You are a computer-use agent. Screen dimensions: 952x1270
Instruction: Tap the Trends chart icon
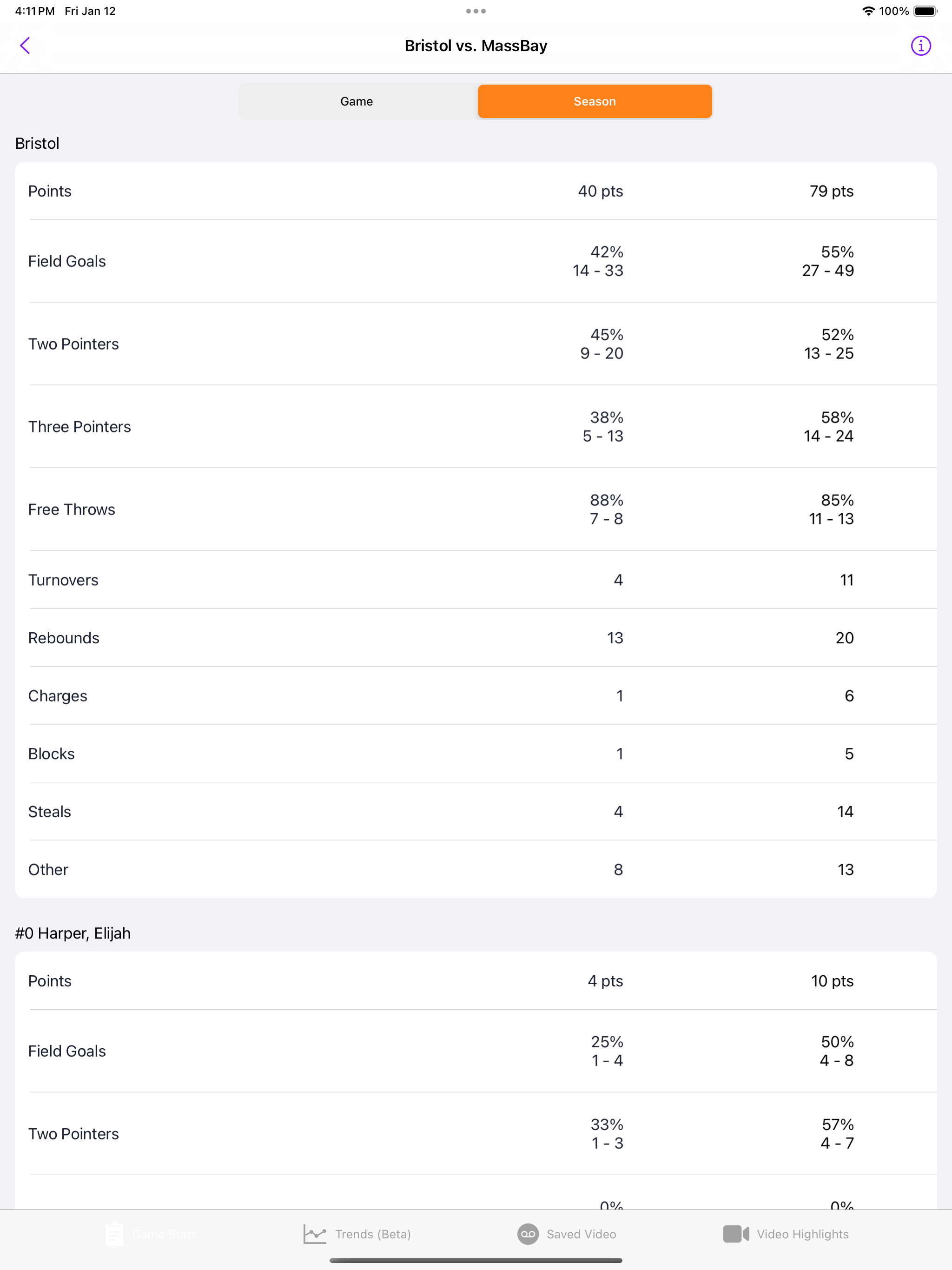click(x=315, y=1234)
